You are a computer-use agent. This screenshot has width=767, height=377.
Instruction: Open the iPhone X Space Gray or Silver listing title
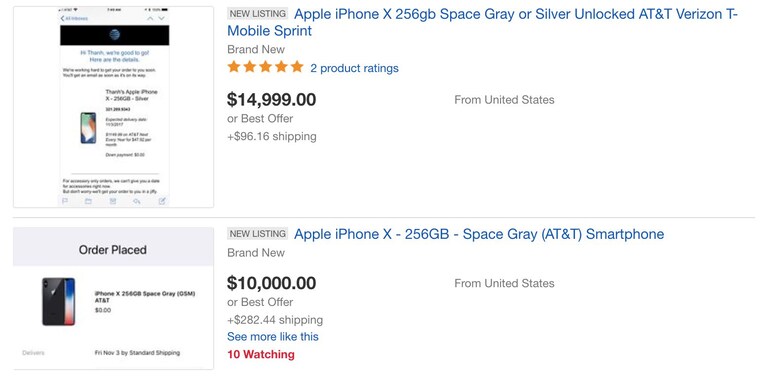click(x=482, y=22)
